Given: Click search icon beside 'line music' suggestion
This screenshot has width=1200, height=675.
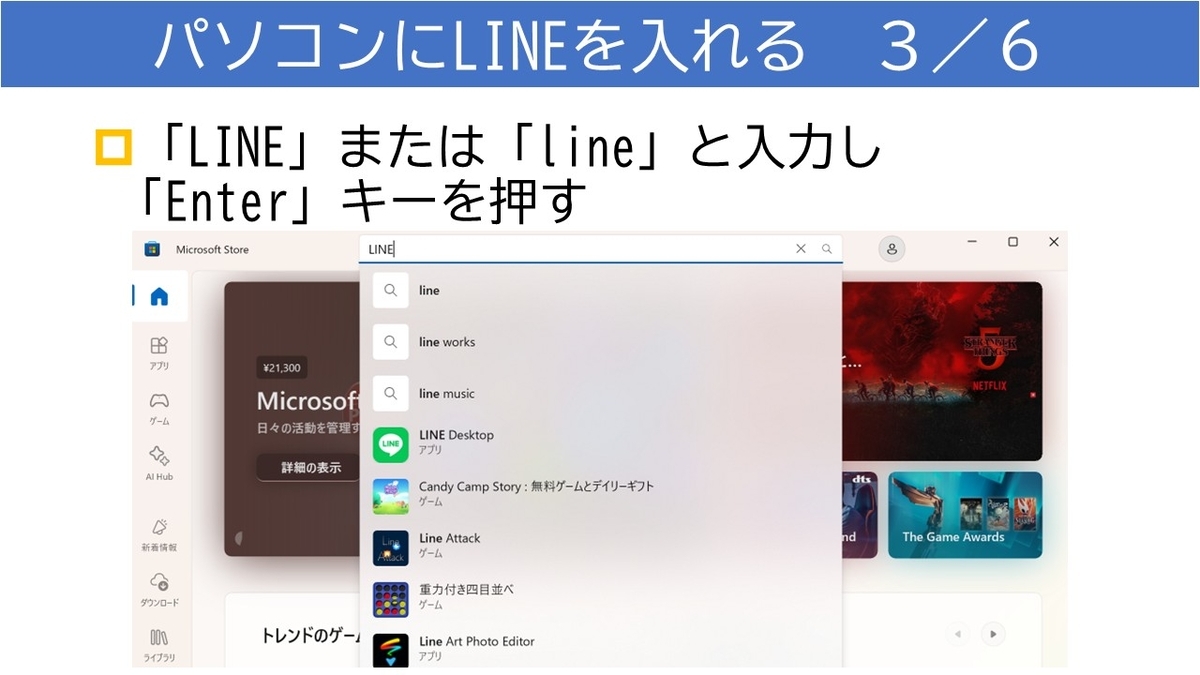Looking at the screenshot, I should click(x=391, y=393).
